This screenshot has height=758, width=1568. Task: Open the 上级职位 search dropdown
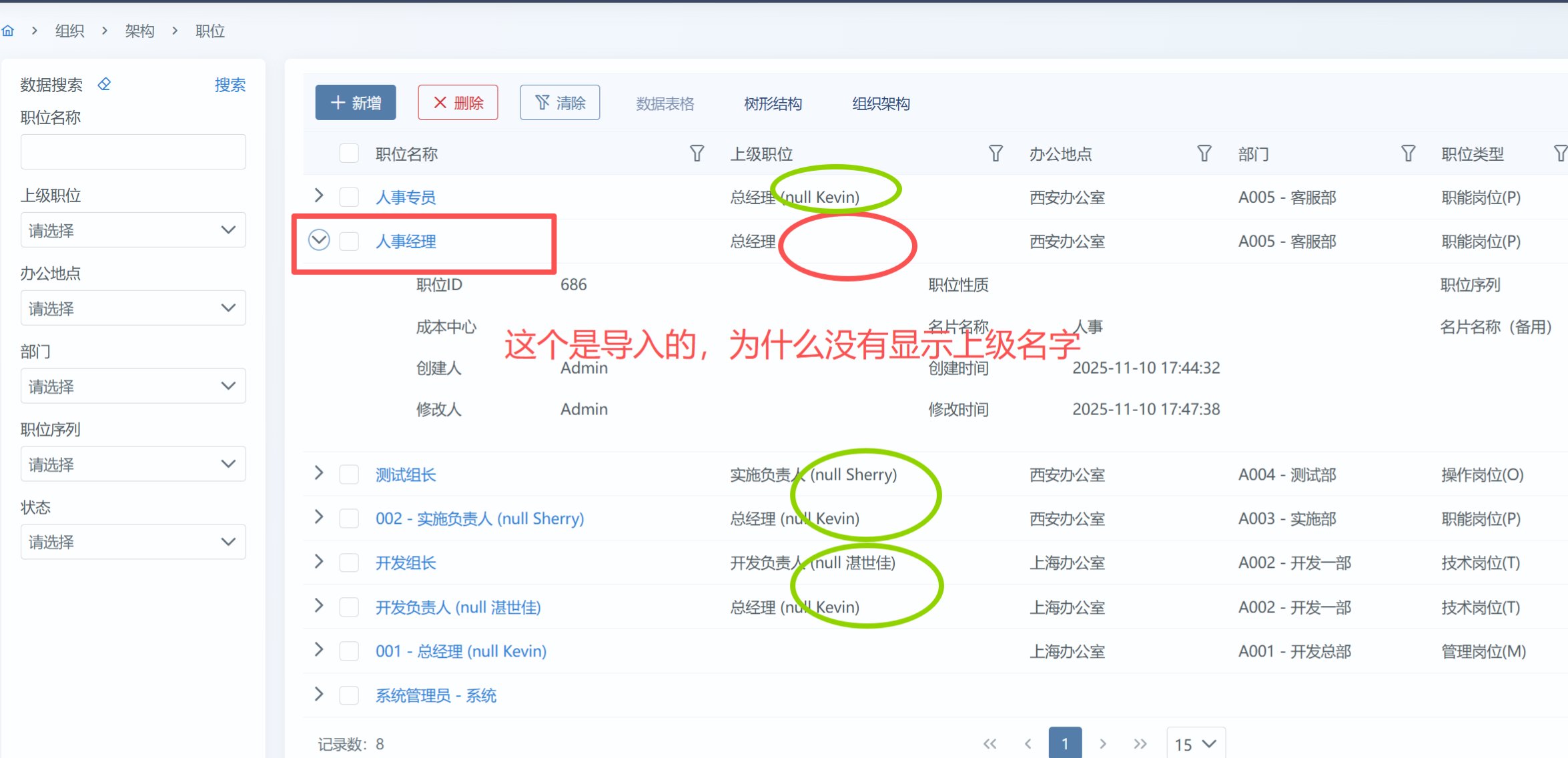coord(133,230)
